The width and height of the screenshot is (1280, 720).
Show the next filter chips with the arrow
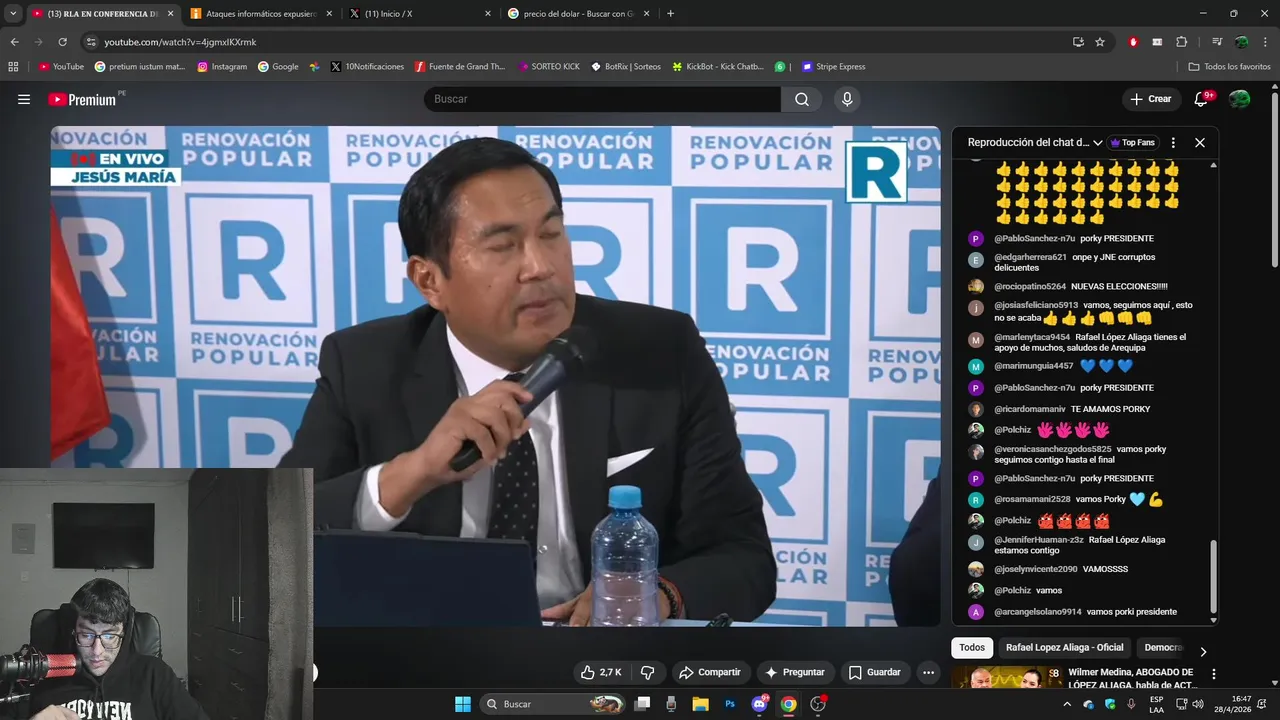coord(1203,651)
